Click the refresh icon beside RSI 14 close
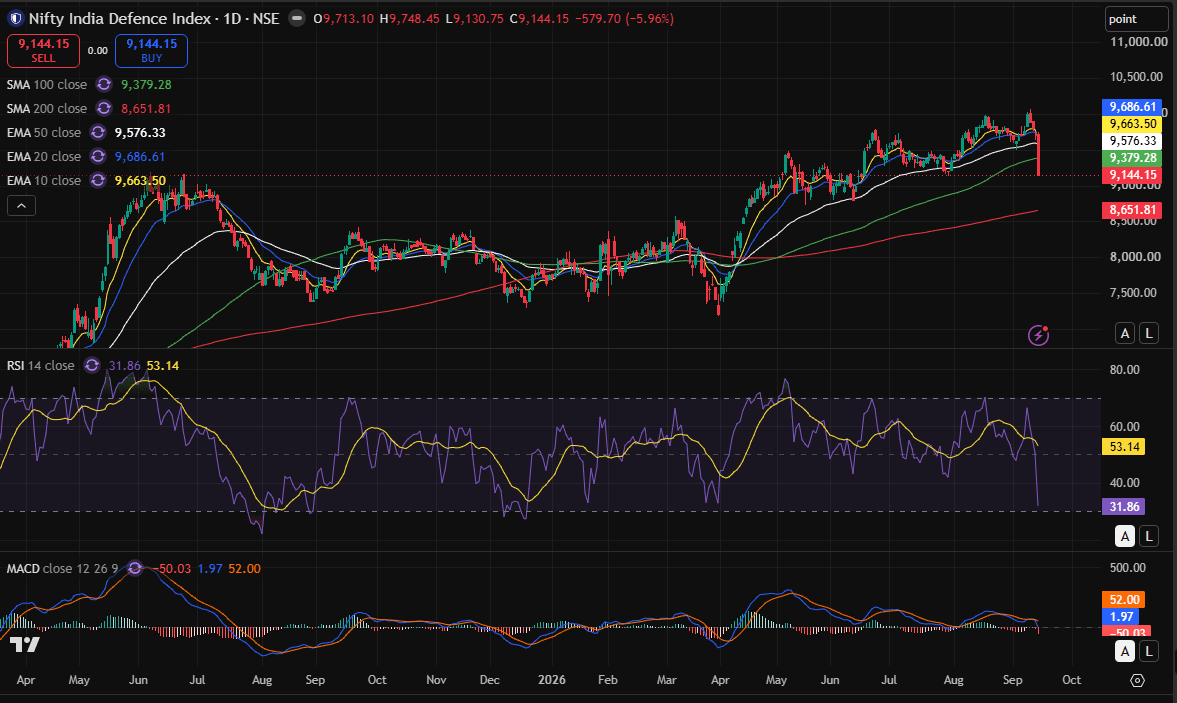Screen dimensions: 1177x703 point(92,365)
